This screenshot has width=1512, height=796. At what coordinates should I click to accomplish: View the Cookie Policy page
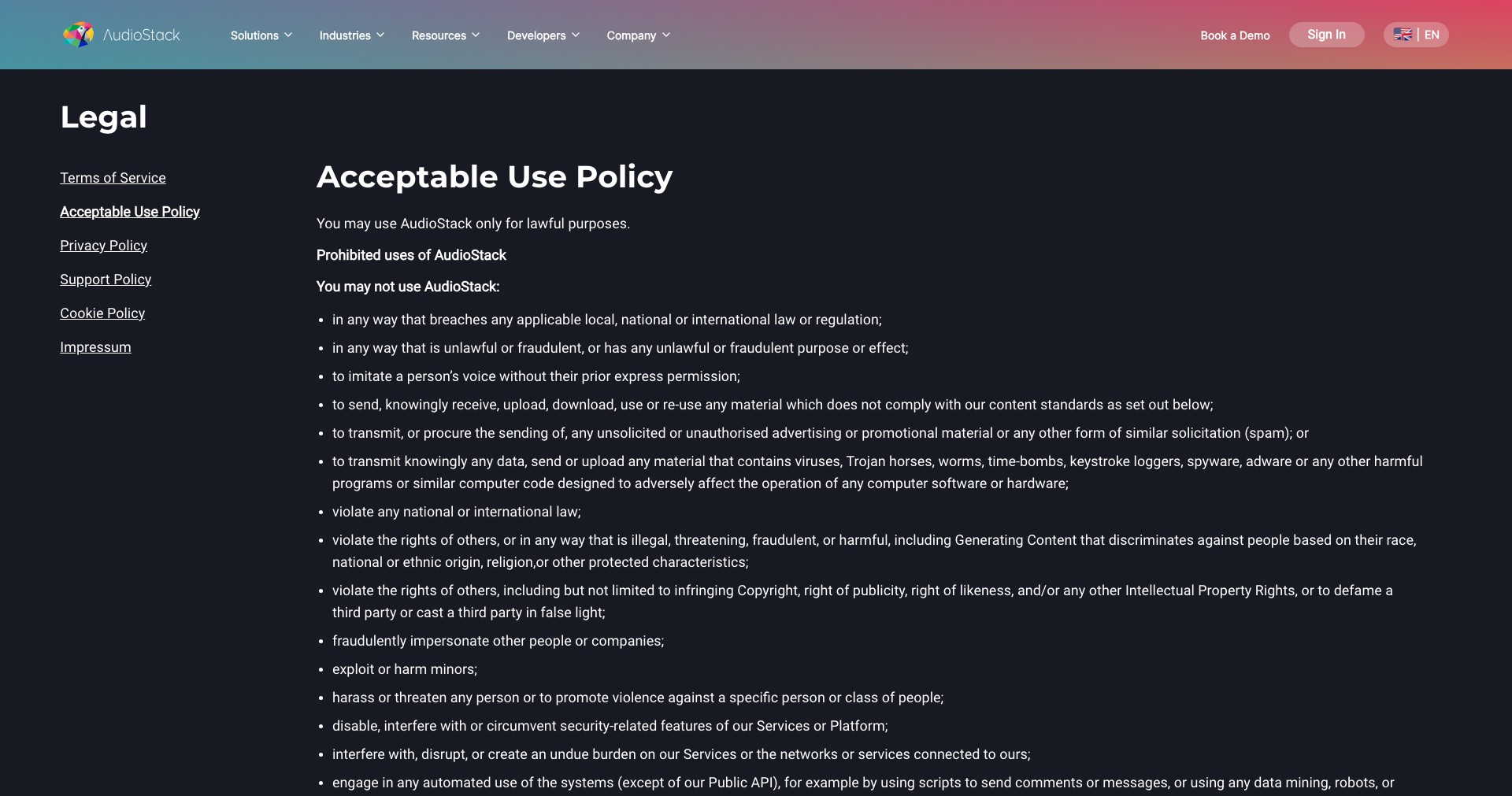[102, 313]
